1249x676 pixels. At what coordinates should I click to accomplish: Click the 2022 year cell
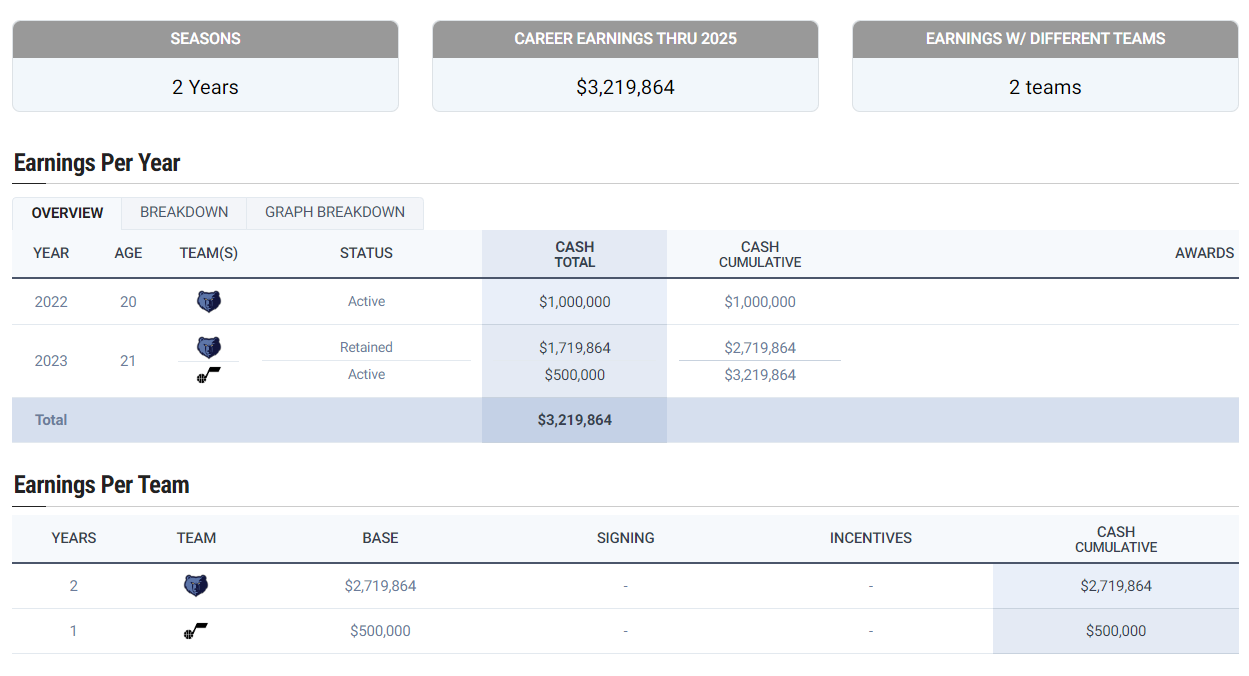[x=51, y=302]
